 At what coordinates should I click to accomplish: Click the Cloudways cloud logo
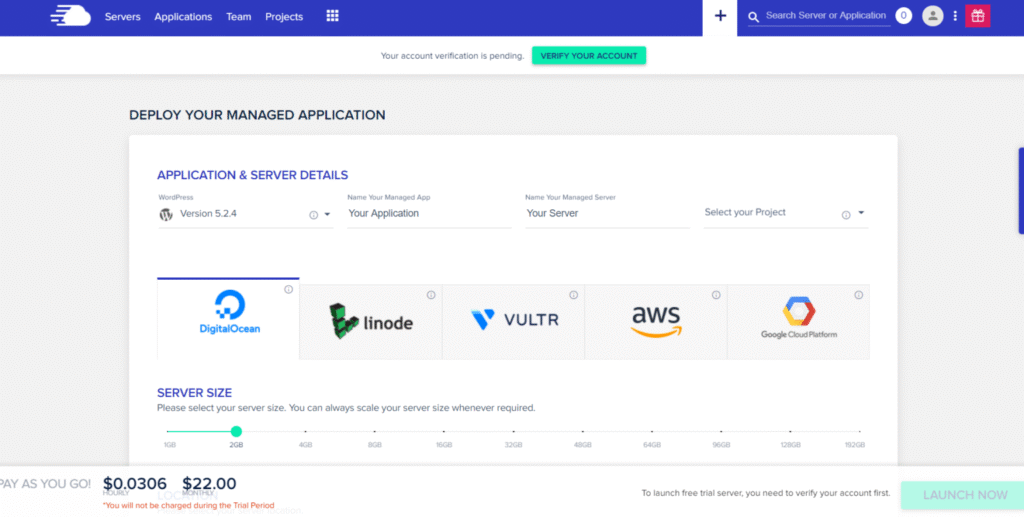pyautogui.click(x=70, y=16)
